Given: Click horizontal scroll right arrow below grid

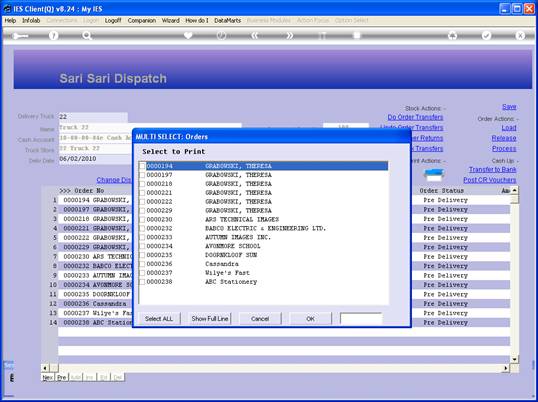Looking at the screenshot, I should tap(505, 368).
